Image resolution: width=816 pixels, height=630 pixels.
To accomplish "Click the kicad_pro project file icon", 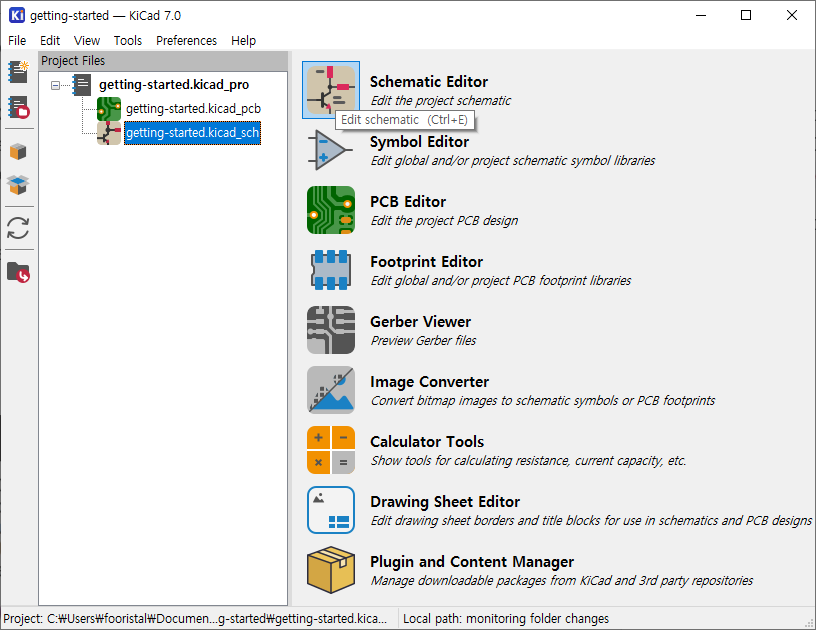I will (x=82, y=85).
